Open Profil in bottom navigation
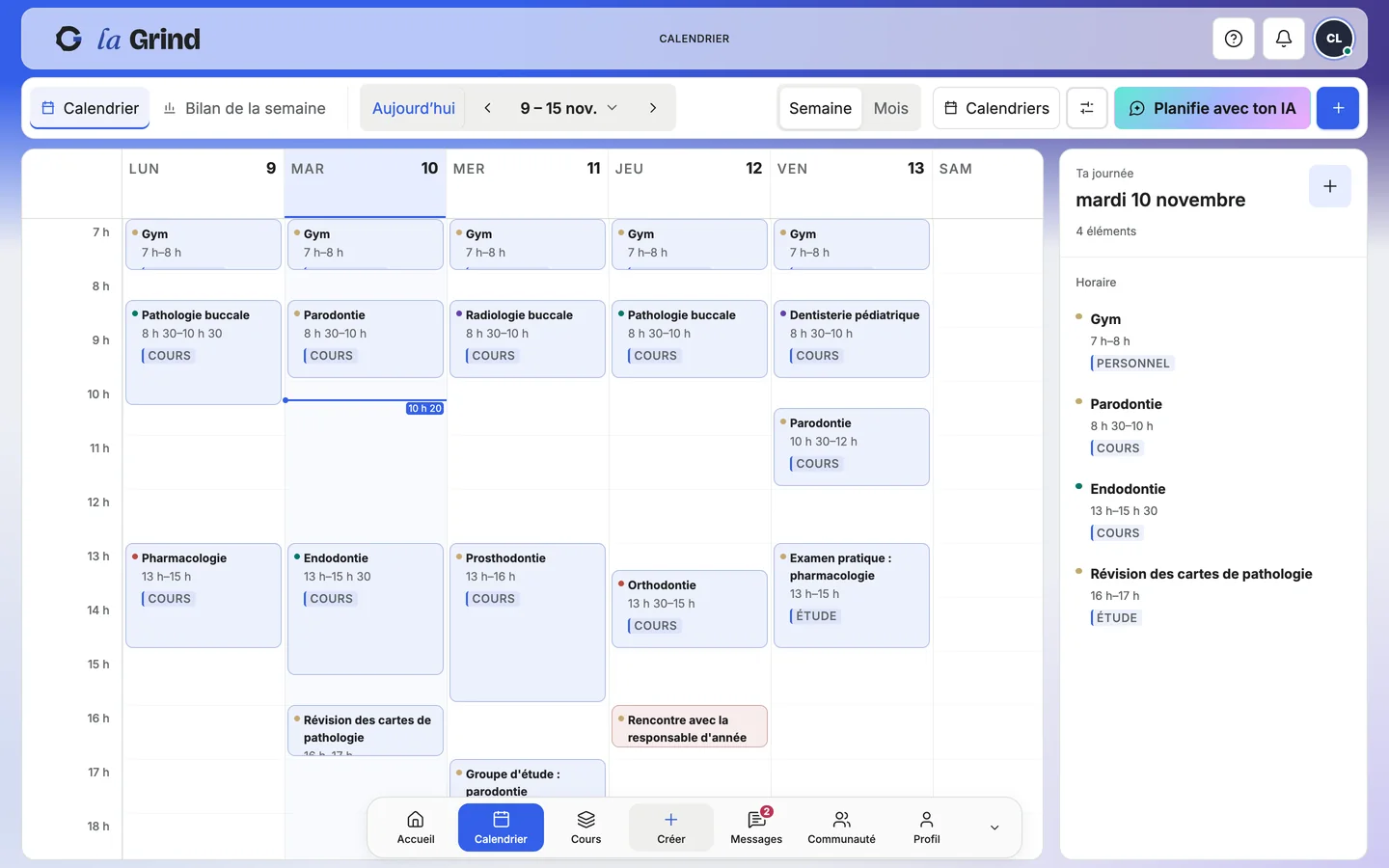 point(926,827)
